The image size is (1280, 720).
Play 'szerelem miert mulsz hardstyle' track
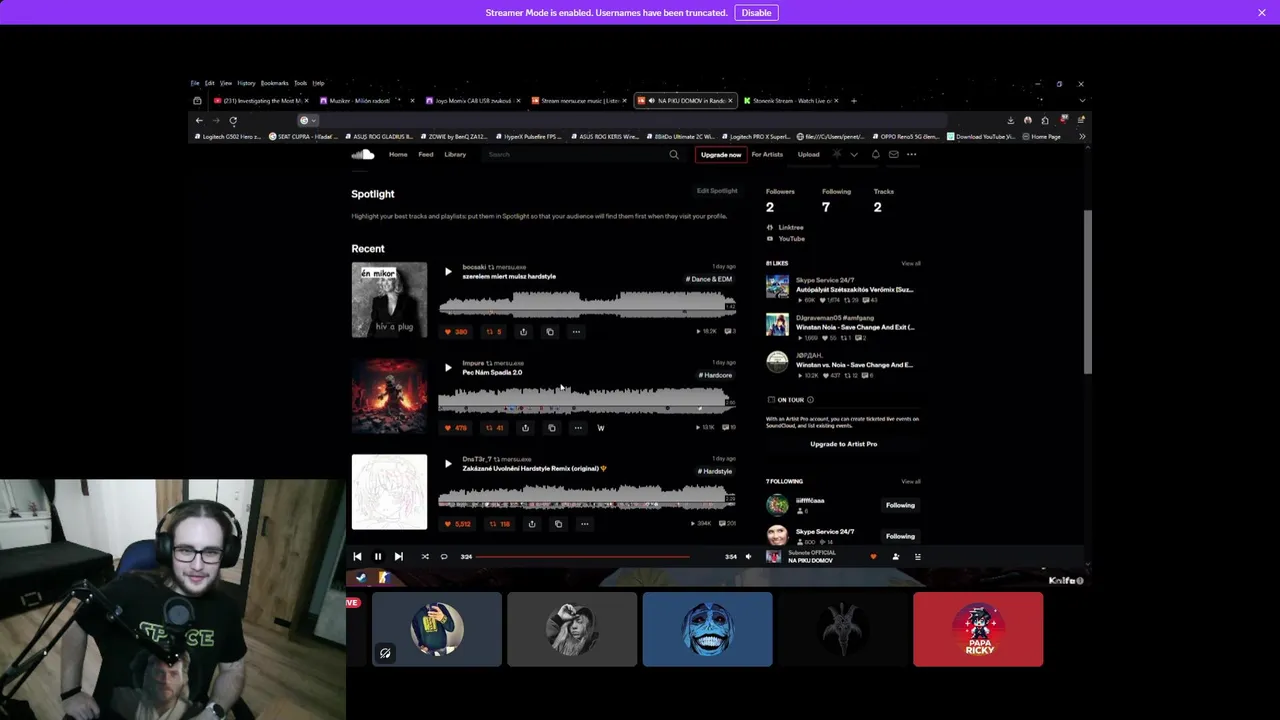pos(448,272)
